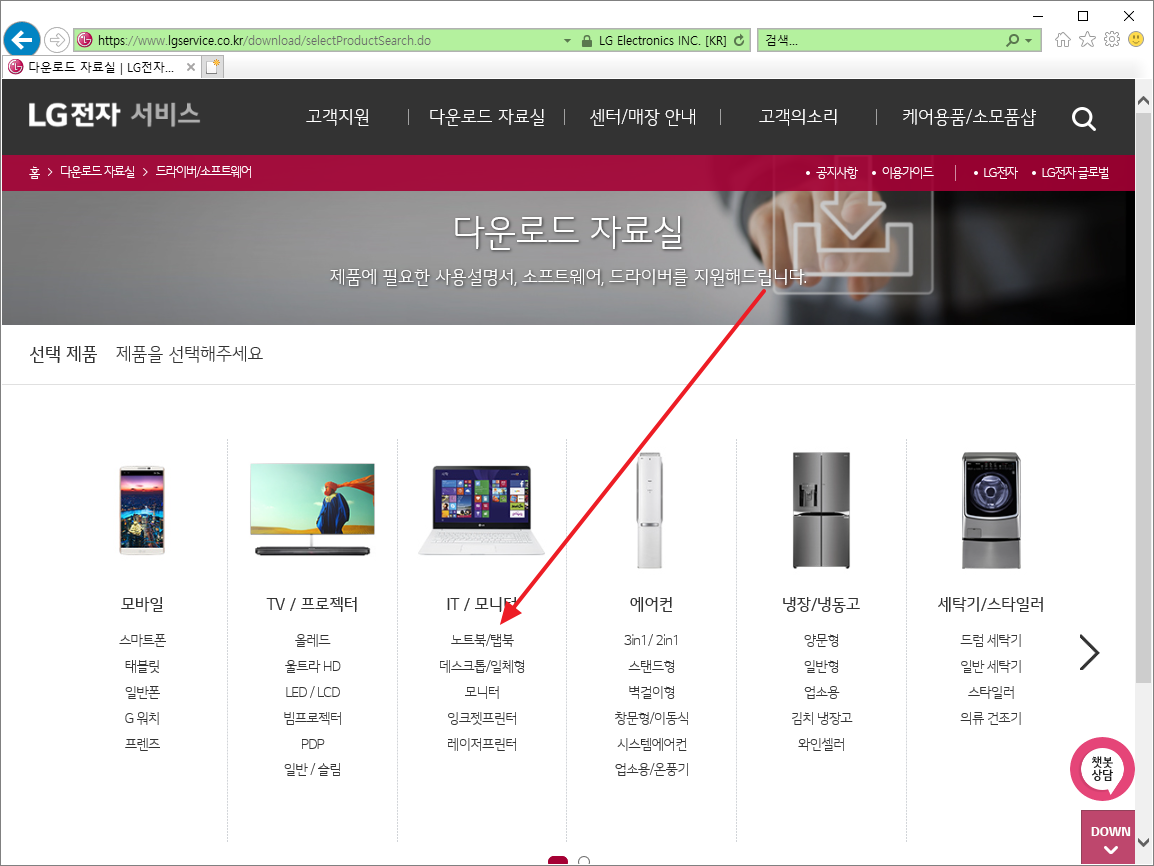Select the first carousel page indicator
The width and height of the screenshot is (1154, 866).
(x=558, y=860)
